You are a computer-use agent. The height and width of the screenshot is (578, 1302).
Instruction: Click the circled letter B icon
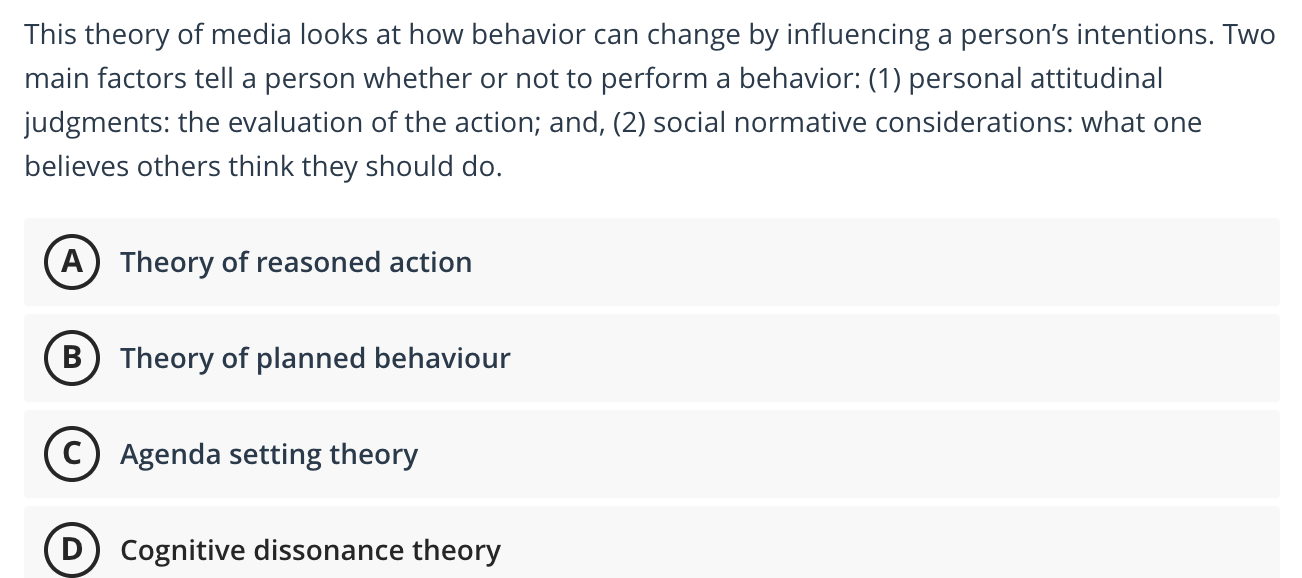pos(71,358)
